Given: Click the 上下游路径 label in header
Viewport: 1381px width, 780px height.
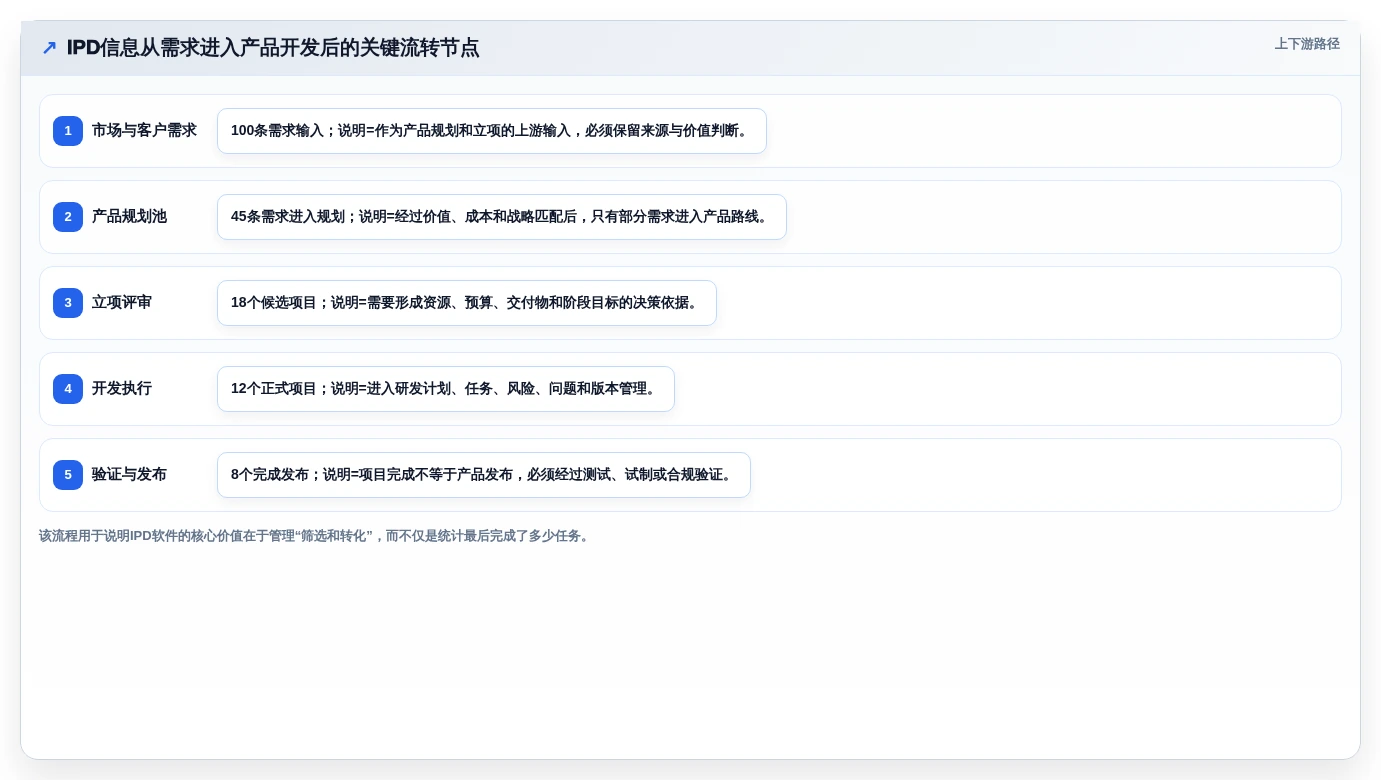Looking at the screenshot, I should pyautogui.click(x=1307, y=44).
